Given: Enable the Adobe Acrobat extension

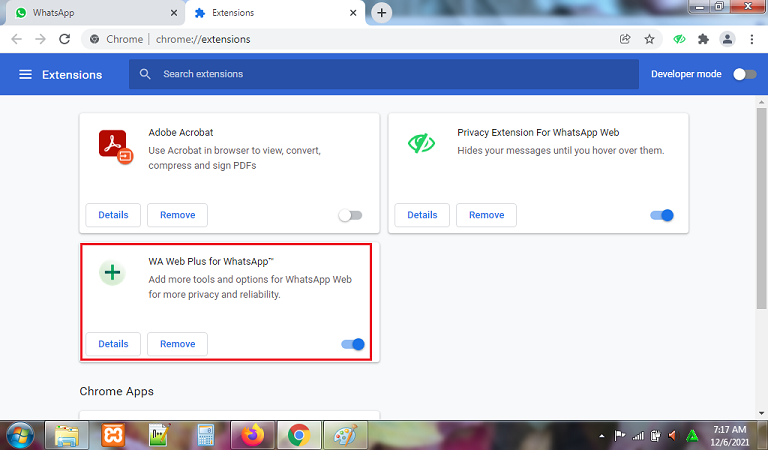Looking at the screenshot, I should click(x=350, y=215).
